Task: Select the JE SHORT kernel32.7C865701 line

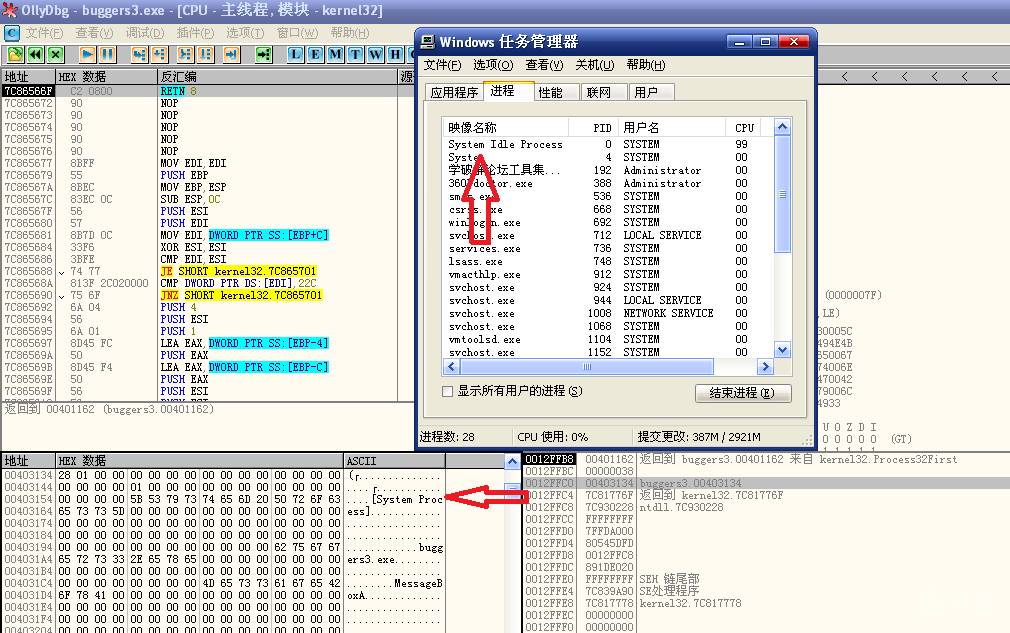Action: point(209,271)
